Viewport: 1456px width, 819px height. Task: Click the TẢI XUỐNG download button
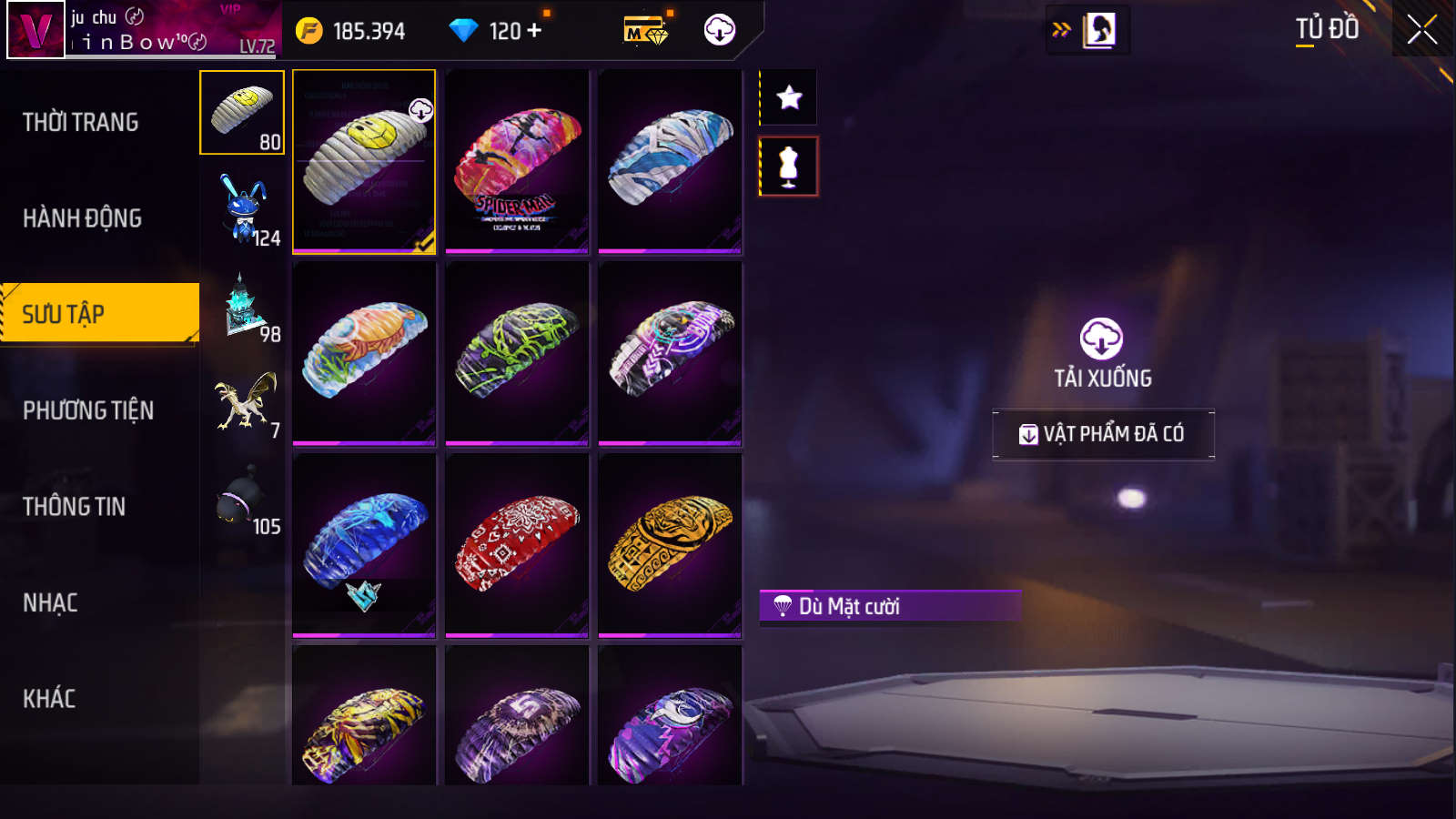tap(1102, 354)
